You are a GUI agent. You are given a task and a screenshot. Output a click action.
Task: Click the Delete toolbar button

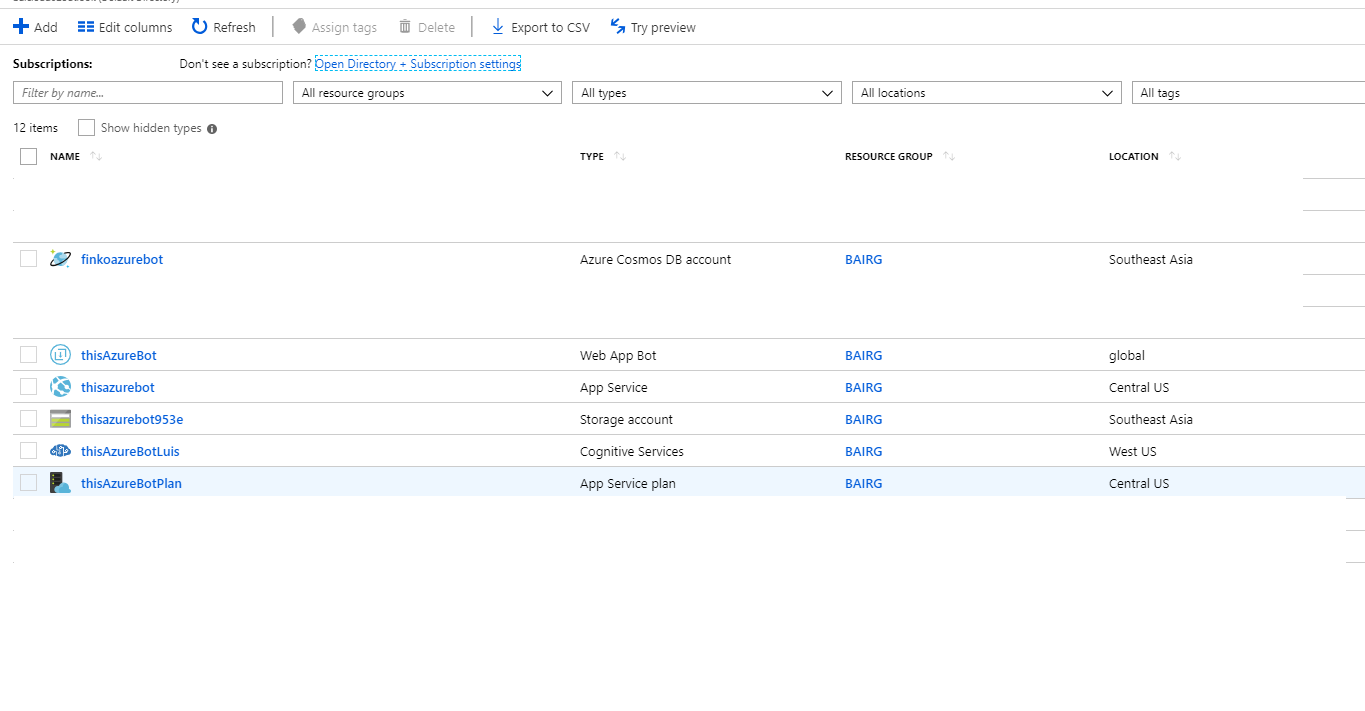coord(427,27)
